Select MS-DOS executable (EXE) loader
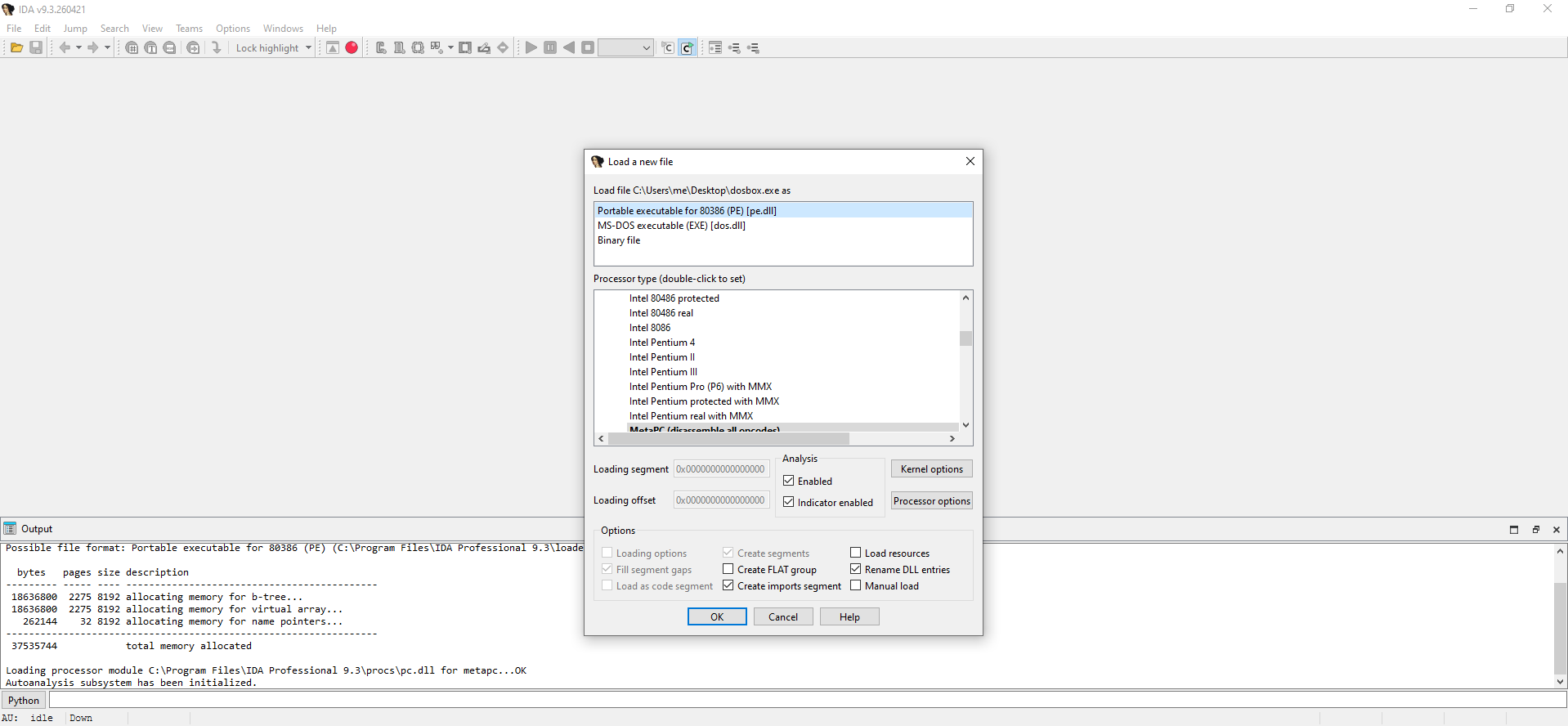Image resolution: width=1568 pixels, height=726 pixels. [x=783, y=225]
